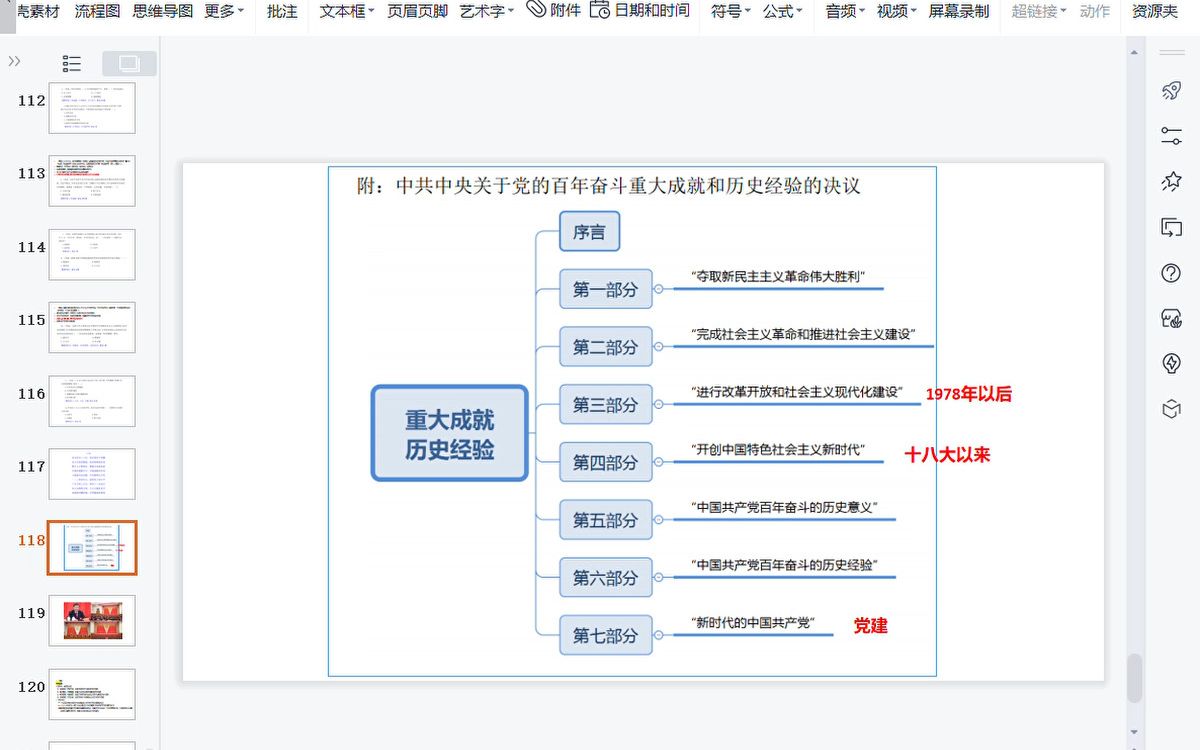
Task: Click text "新时代的中国共产党"
Action: 752,622
